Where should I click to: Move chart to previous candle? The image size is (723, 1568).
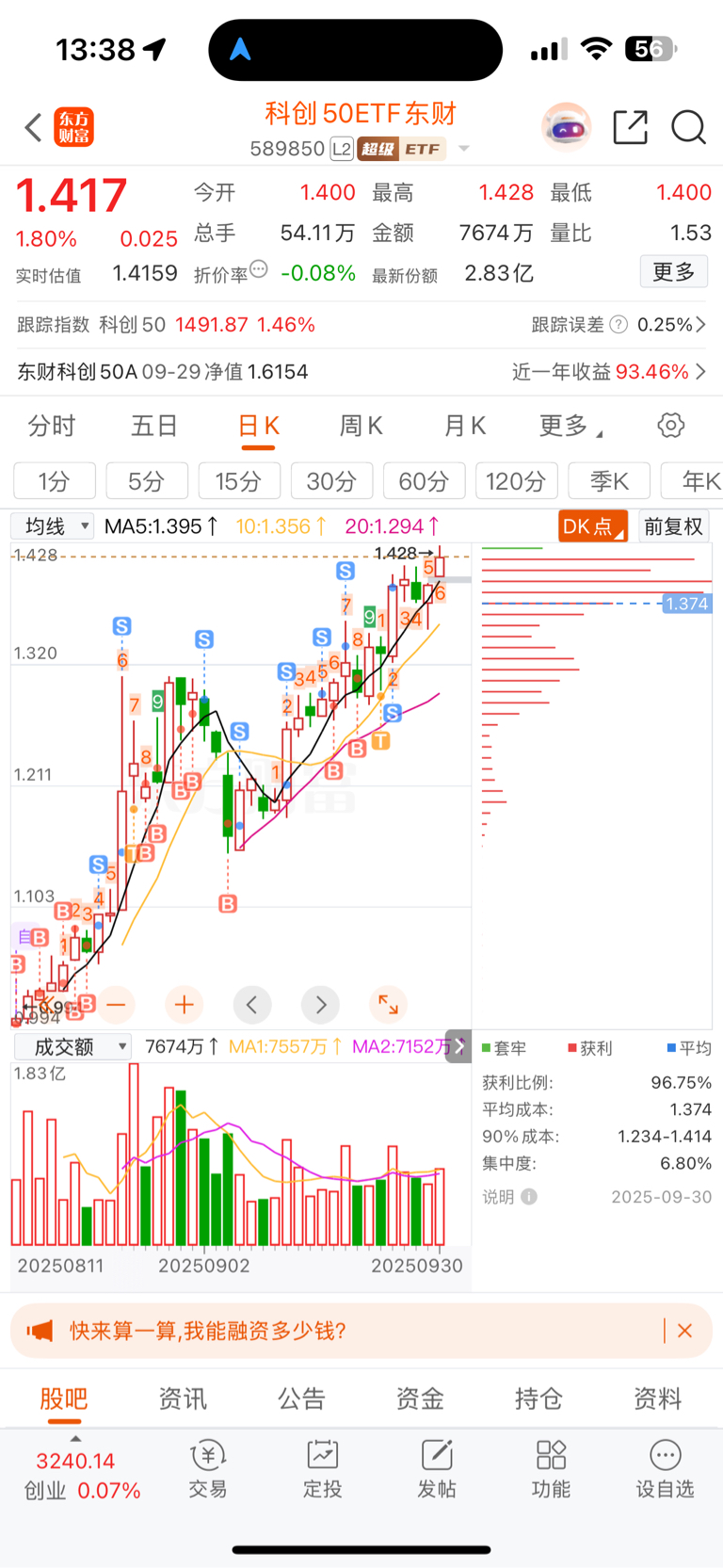pos(252,1005)
